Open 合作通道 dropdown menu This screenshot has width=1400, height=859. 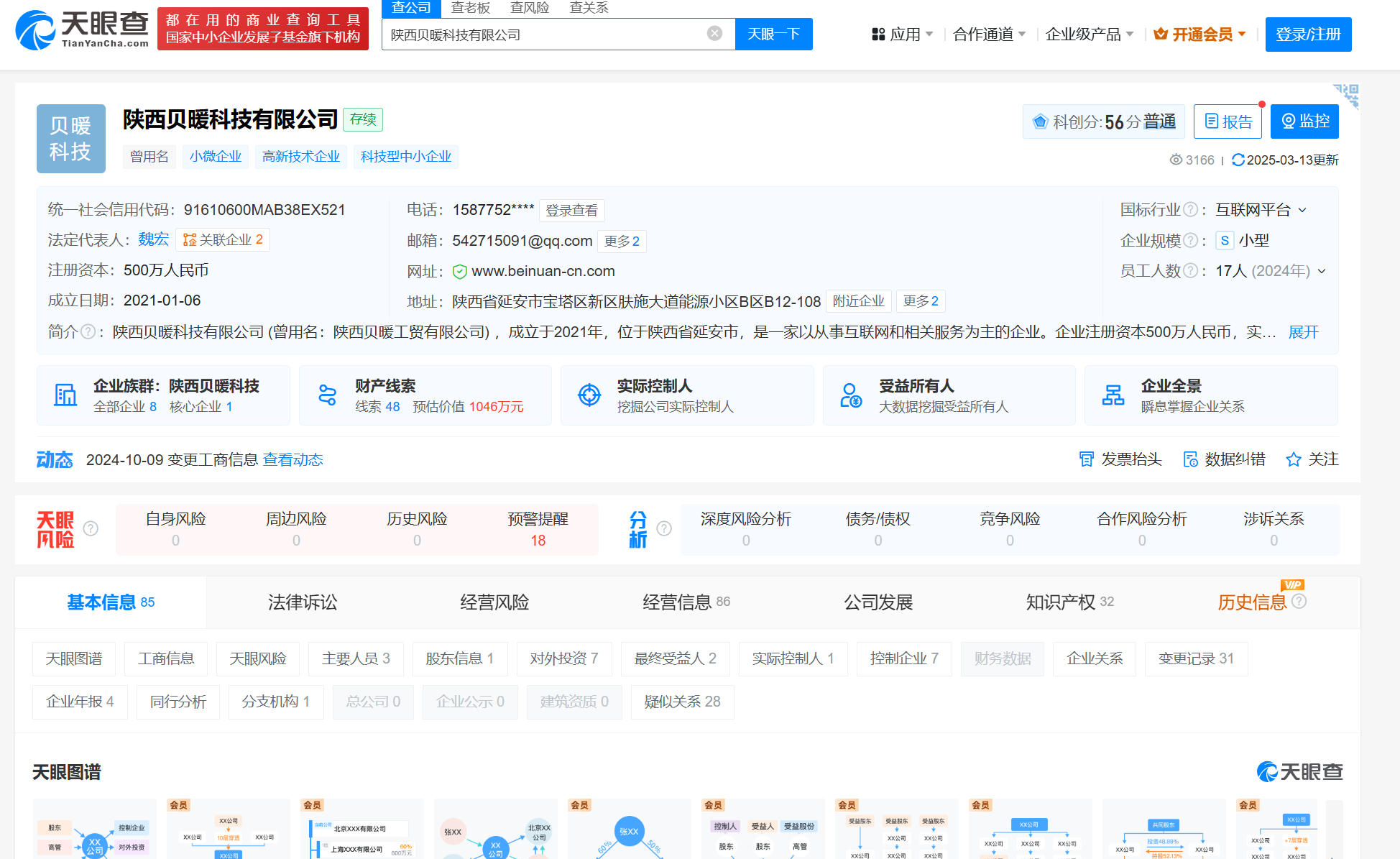(989, 34)
